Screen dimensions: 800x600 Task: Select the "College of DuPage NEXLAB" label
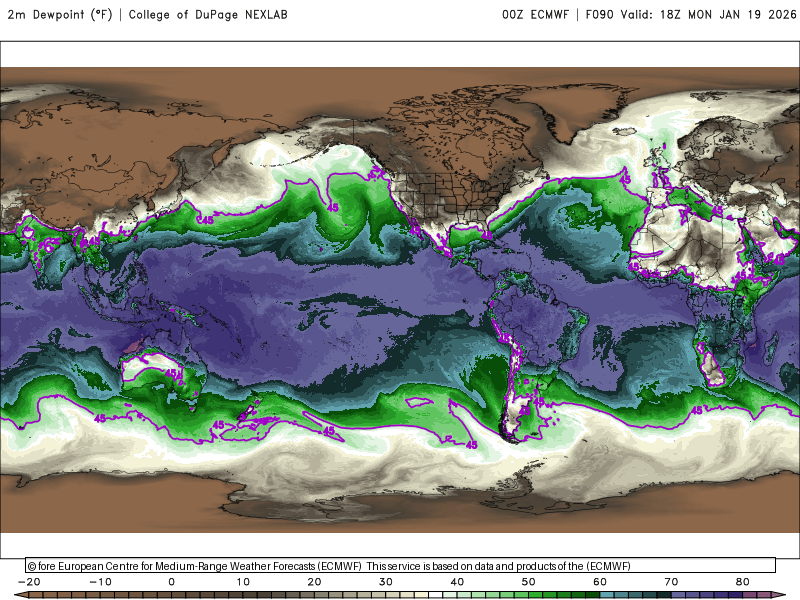click(x=208, y=15)
